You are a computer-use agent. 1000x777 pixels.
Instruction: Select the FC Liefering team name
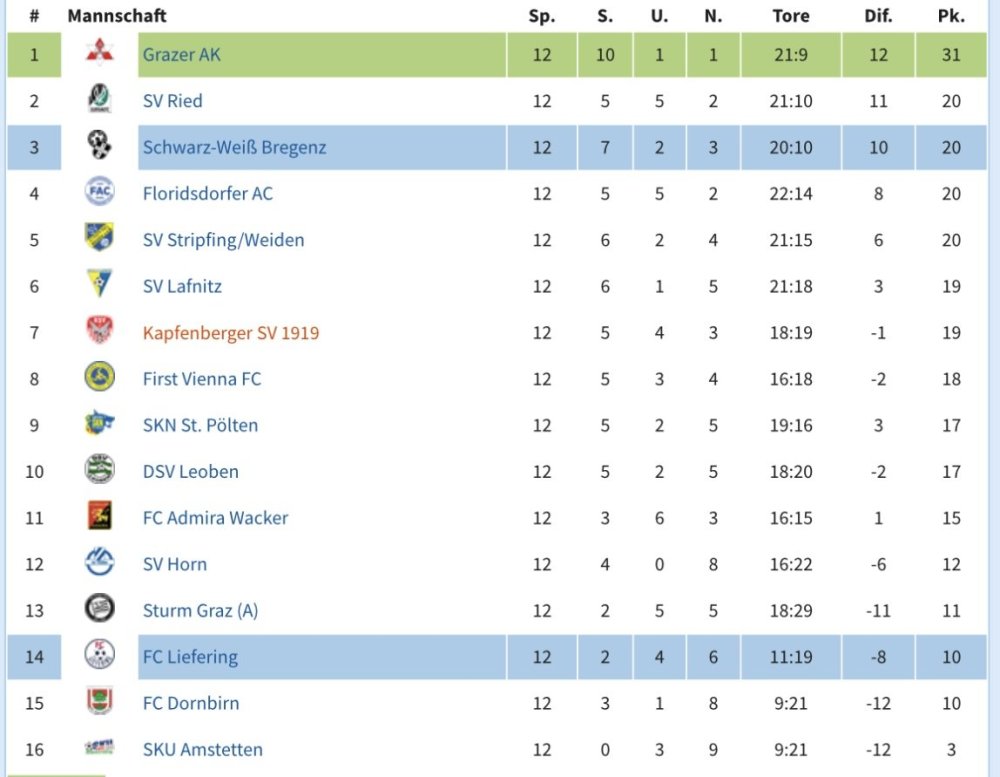click(x=190, y=657)
